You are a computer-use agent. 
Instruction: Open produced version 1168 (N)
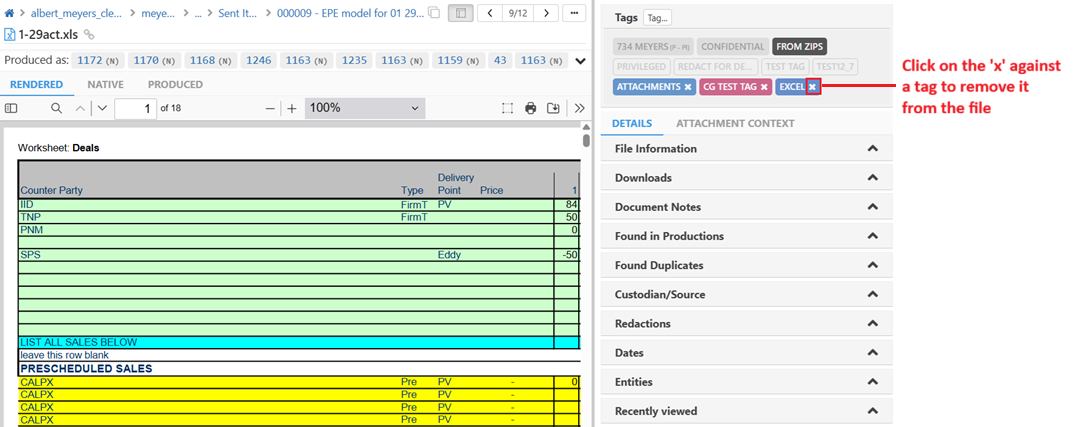click(x=211, y=61)
